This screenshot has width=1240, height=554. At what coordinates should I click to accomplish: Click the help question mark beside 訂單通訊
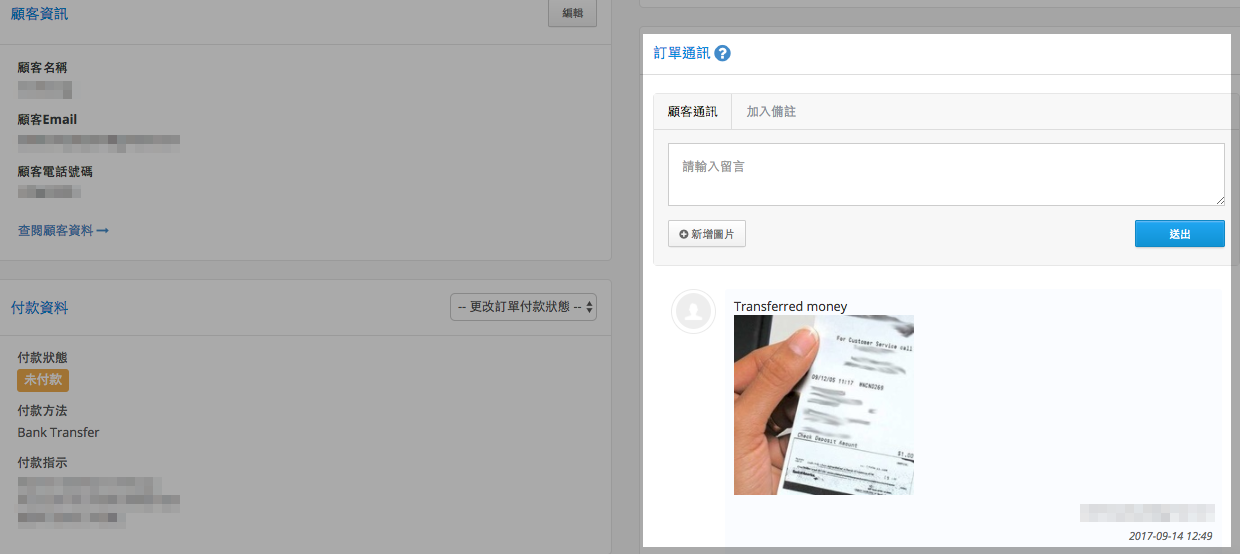click(723, 53)
